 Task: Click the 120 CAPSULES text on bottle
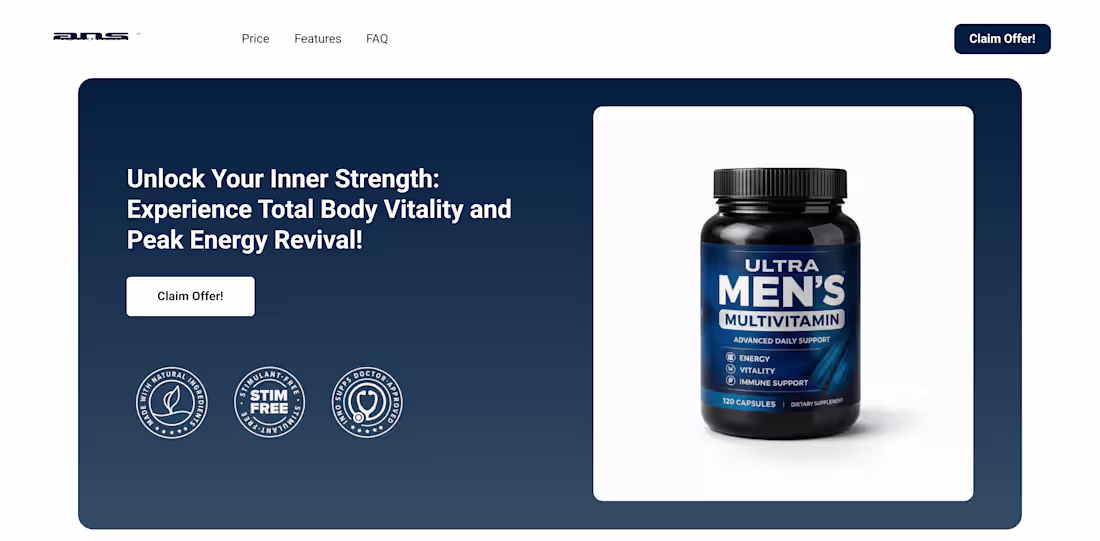pos(750,404)
